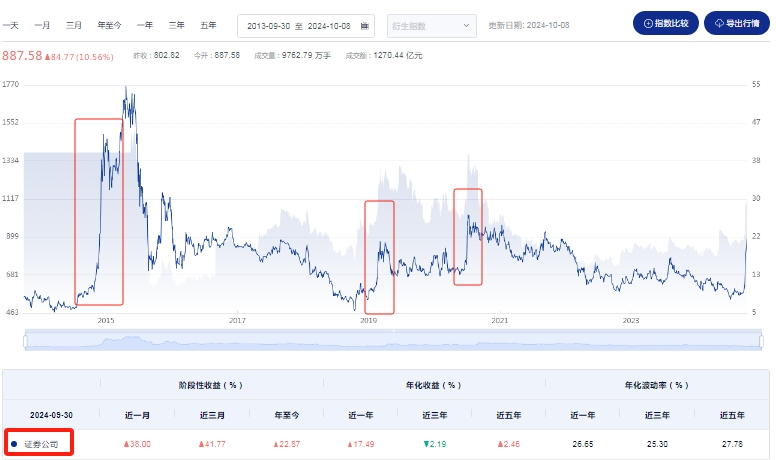Click the mini chart range navigator
776x460 pixels.
[x=393, y=340]
